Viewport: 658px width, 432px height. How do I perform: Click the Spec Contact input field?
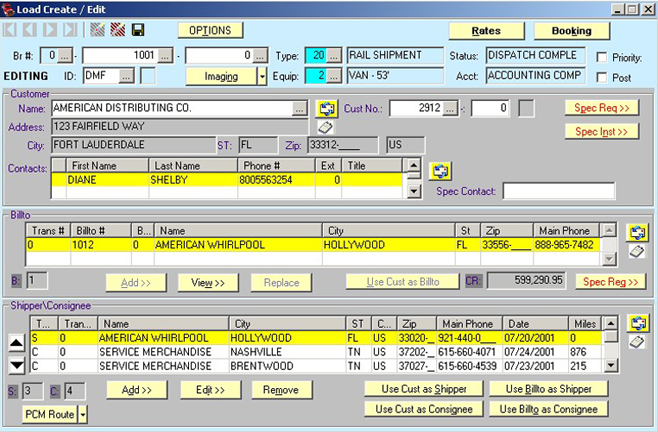(x=559, y=191)
